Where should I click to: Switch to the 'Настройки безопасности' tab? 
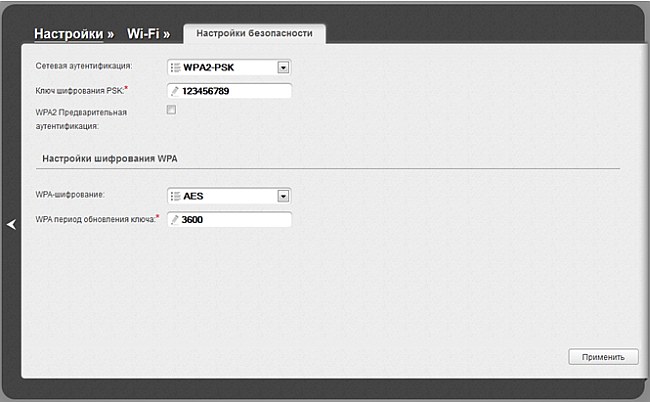[261, 33]
